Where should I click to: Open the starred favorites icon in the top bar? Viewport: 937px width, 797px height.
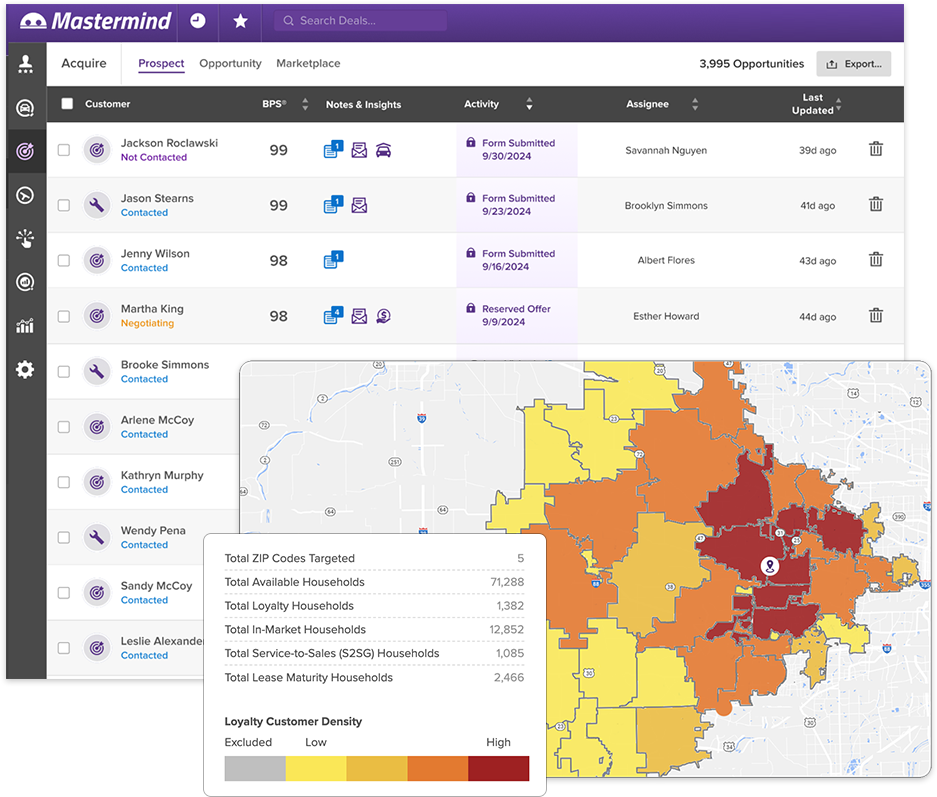pyautogui.click(x=240, y=21)
